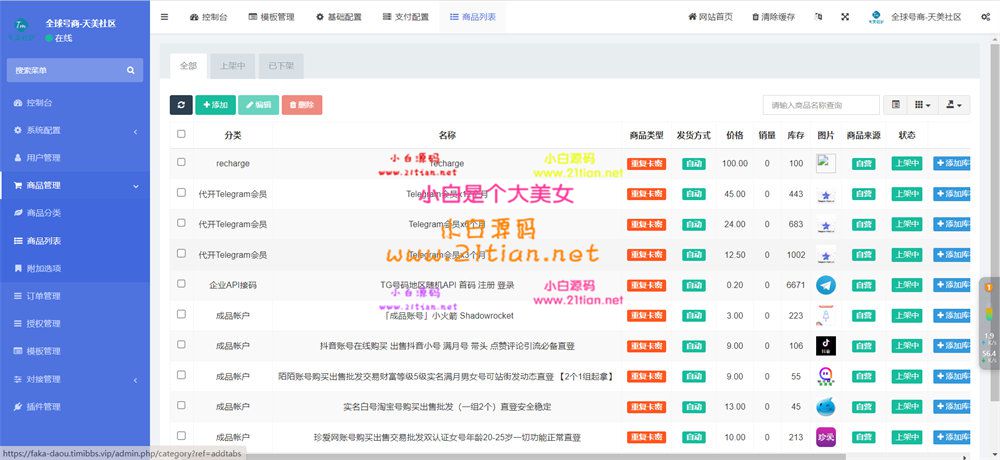Open the 控制台 top tab
The image size is (1000, 460).
coord(209,17)
